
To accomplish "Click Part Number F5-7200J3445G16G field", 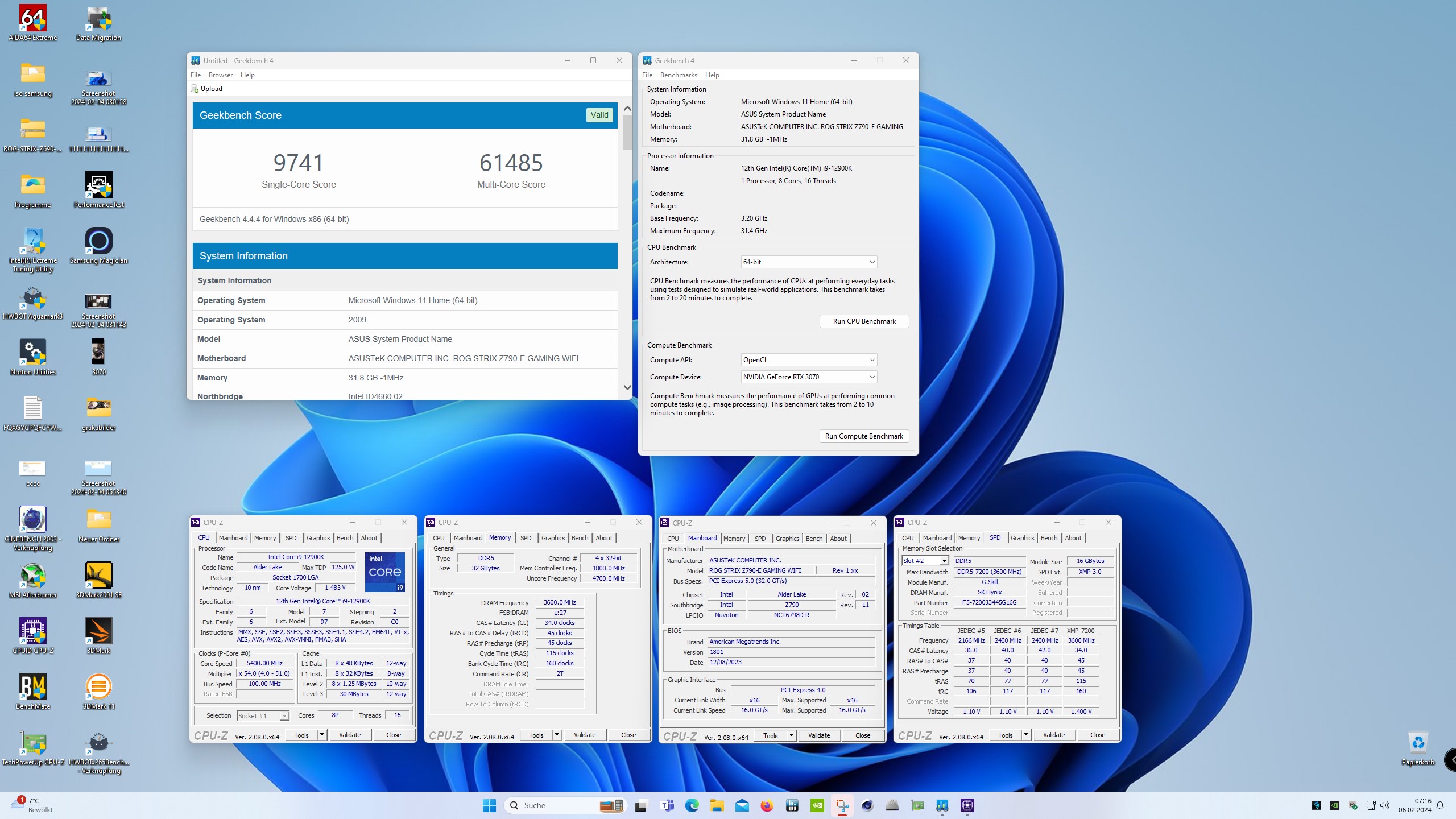I will pyautogui.click(x=990, y=603).
